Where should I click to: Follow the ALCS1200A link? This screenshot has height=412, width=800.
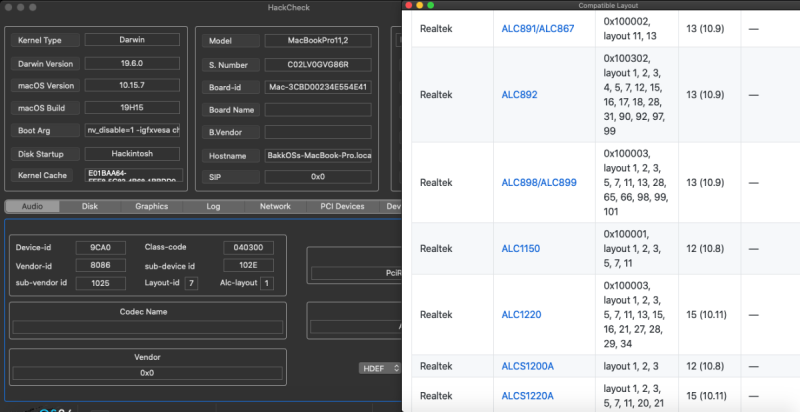click(x=528, y=366)
